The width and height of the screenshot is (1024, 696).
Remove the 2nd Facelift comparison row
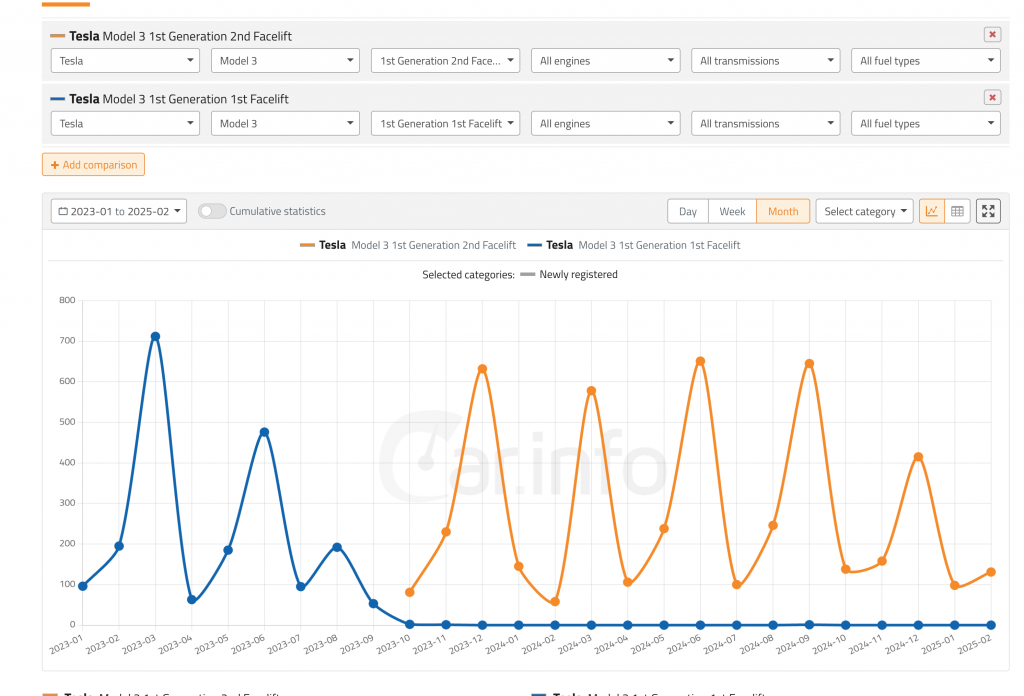click(992, 35)
